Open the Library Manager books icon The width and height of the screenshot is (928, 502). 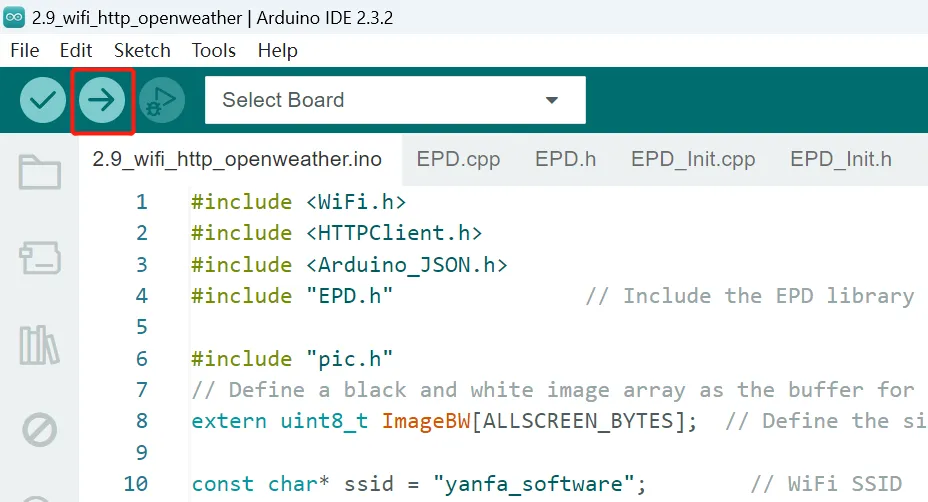pos(40,345)
